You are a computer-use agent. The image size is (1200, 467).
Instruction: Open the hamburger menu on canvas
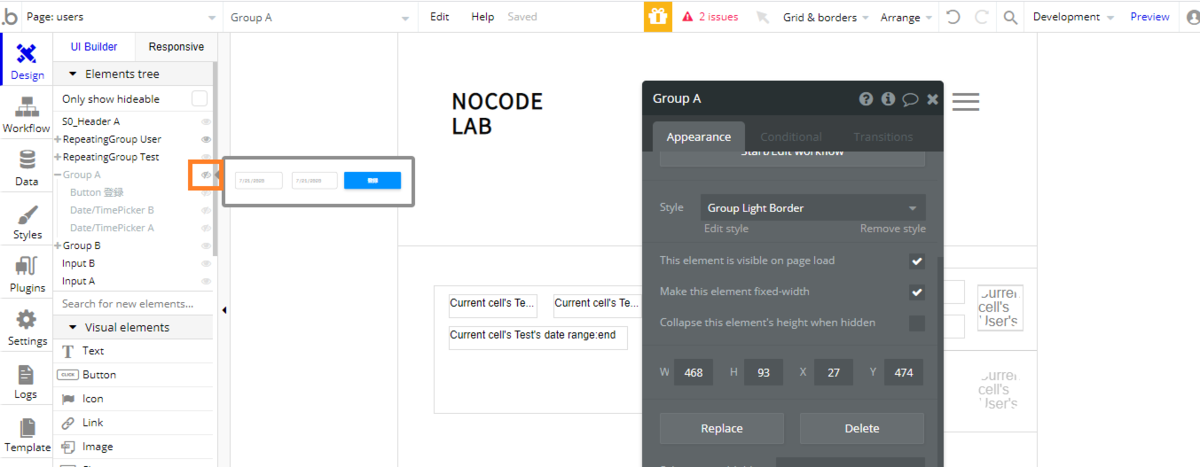coord(966,101)
